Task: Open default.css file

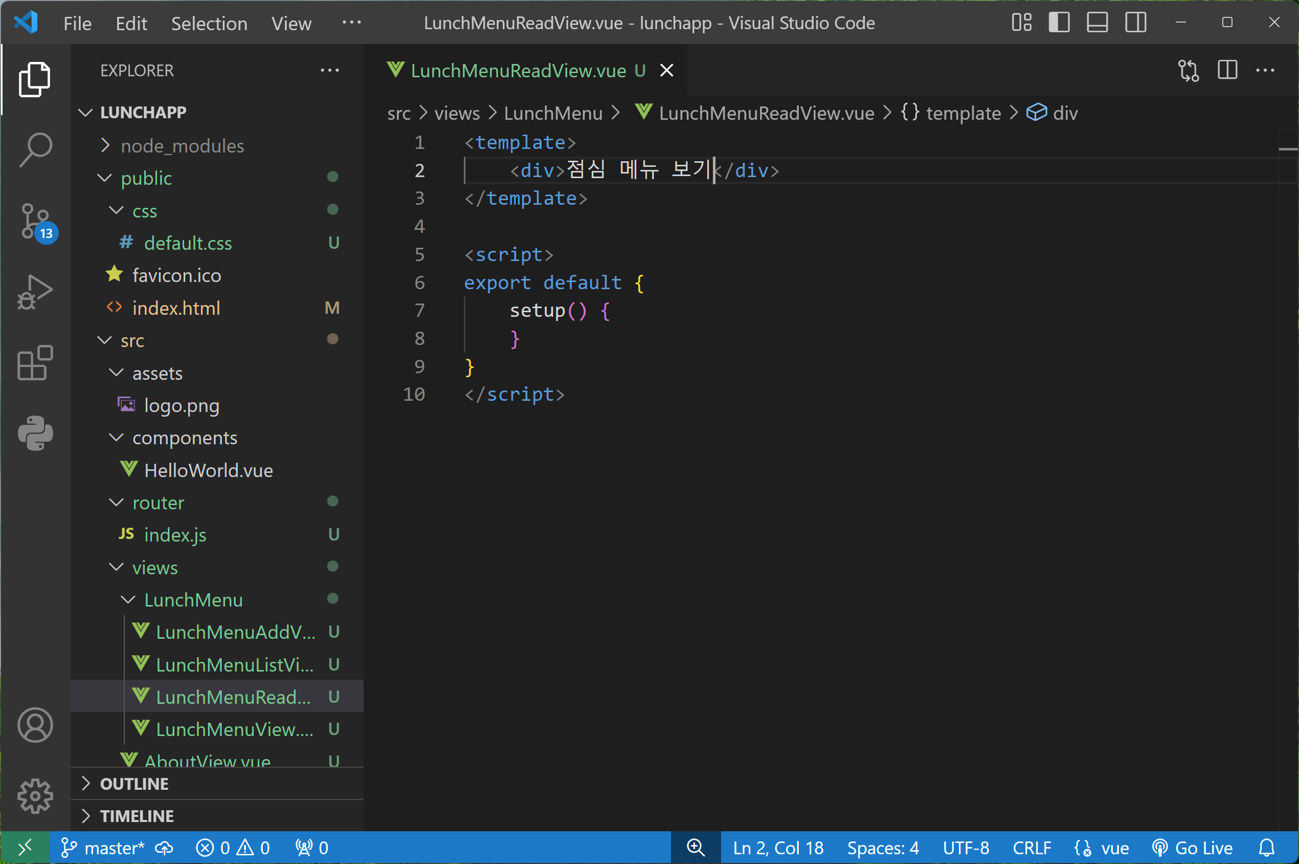Action: tap(217, 243)
